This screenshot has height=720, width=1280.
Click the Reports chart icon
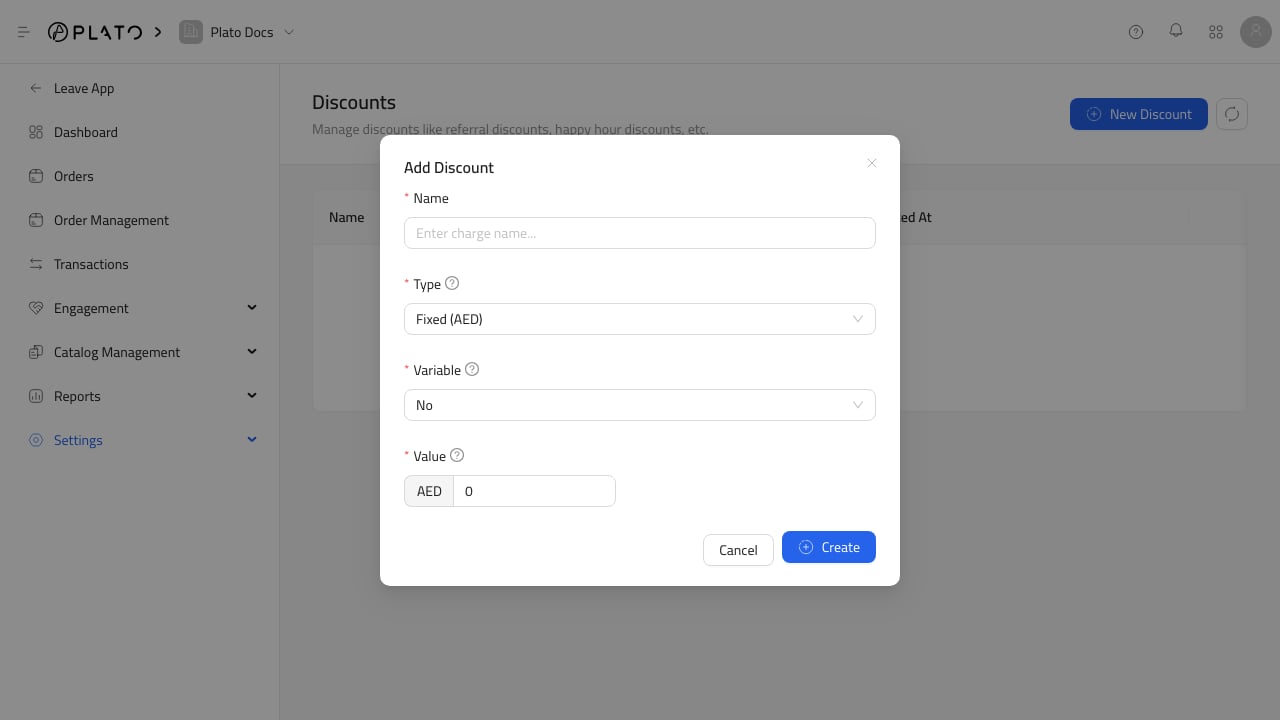36,396
